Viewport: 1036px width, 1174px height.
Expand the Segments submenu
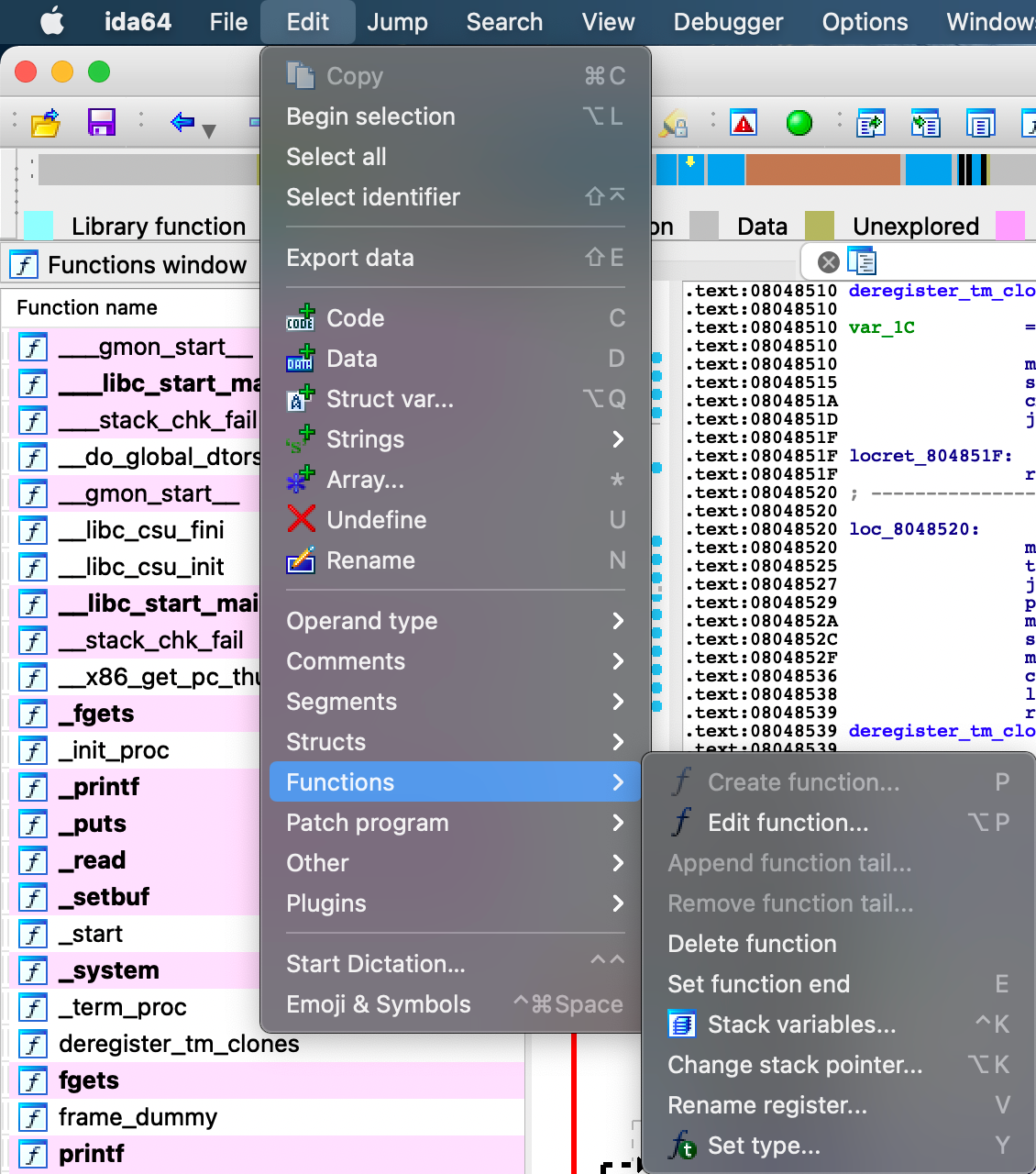click(x=456, y=702)
